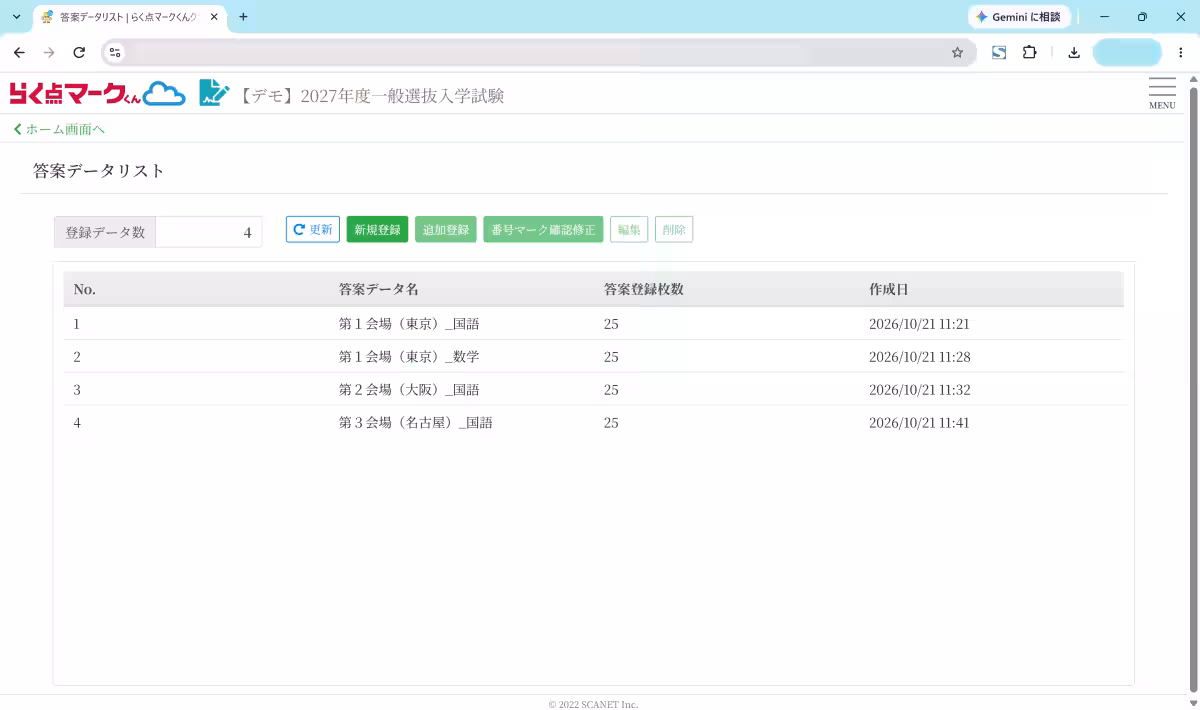Go back using browser back arrow

point(19,53)
